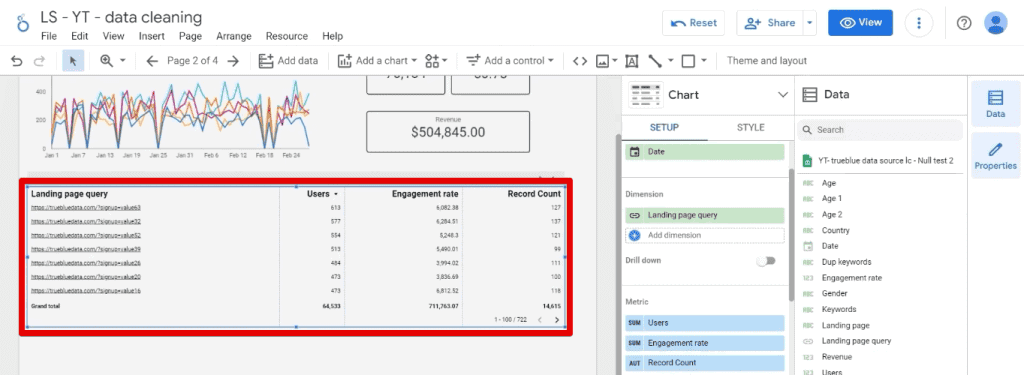Click the Record Count metric chip
Image resolution: width=1024 pixels, height=375 pixels.
(705, 363)
